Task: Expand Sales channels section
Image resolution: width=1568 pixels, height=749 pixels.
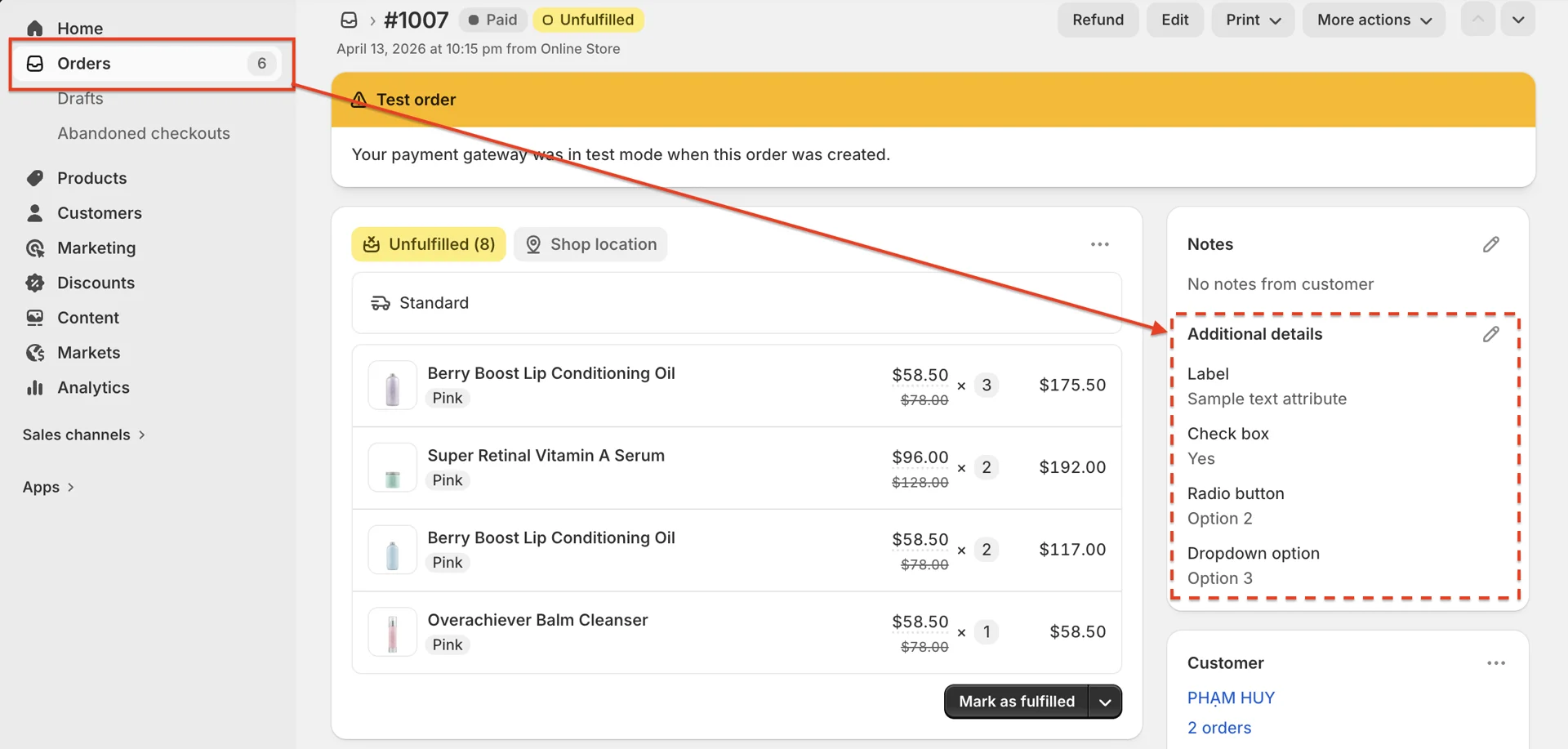Action: pyautogui.click(x=83, y=435)
